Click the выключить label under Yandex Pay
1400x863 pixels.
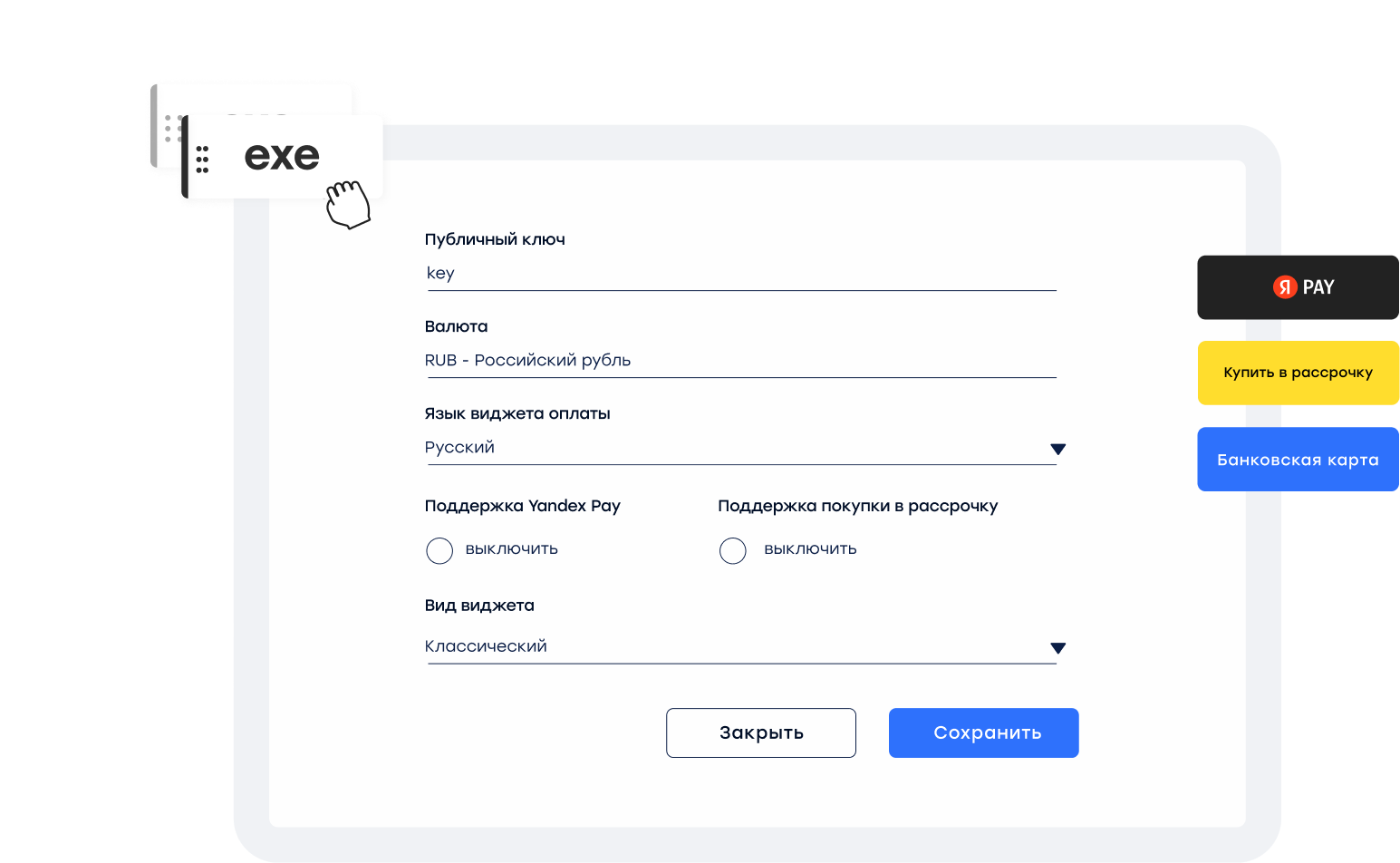click(511, 549)
